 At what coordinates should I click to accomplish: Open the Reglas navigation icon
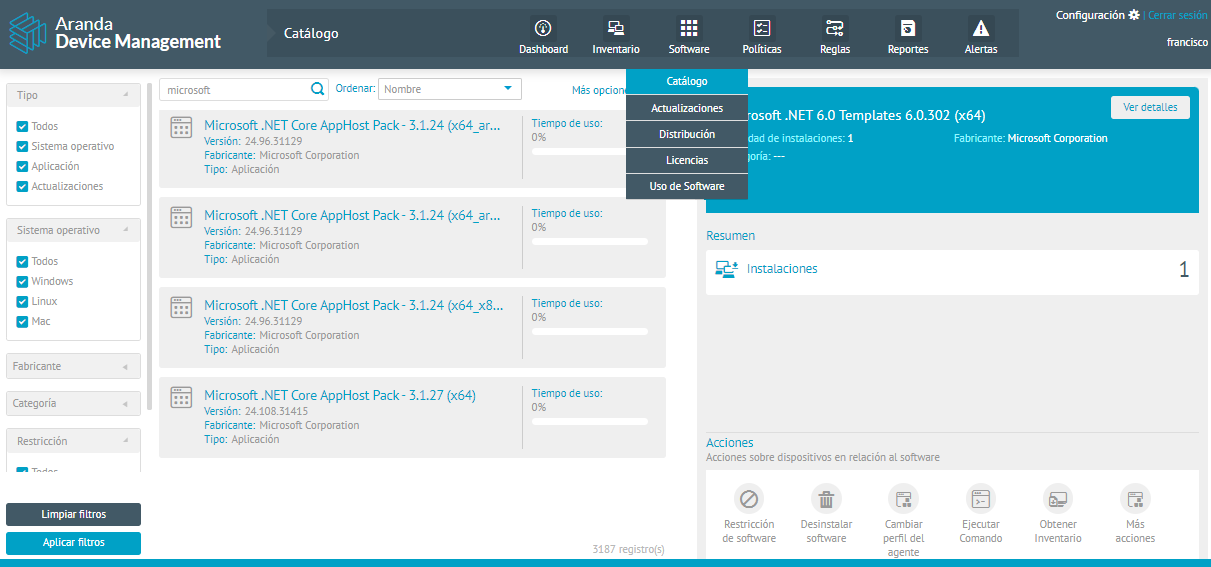[x=835, y=28]
